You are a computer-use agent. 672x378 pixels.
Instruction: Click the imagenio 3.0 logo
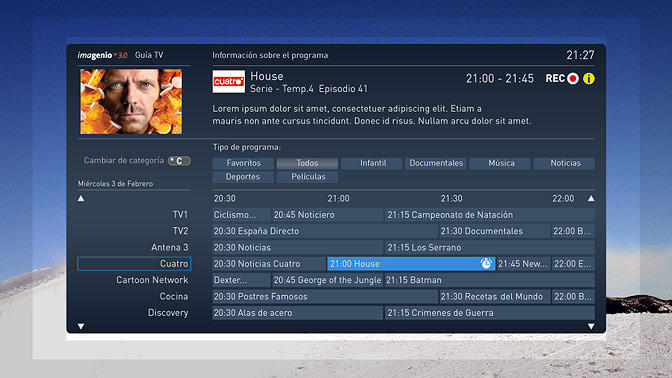(102, 55)
